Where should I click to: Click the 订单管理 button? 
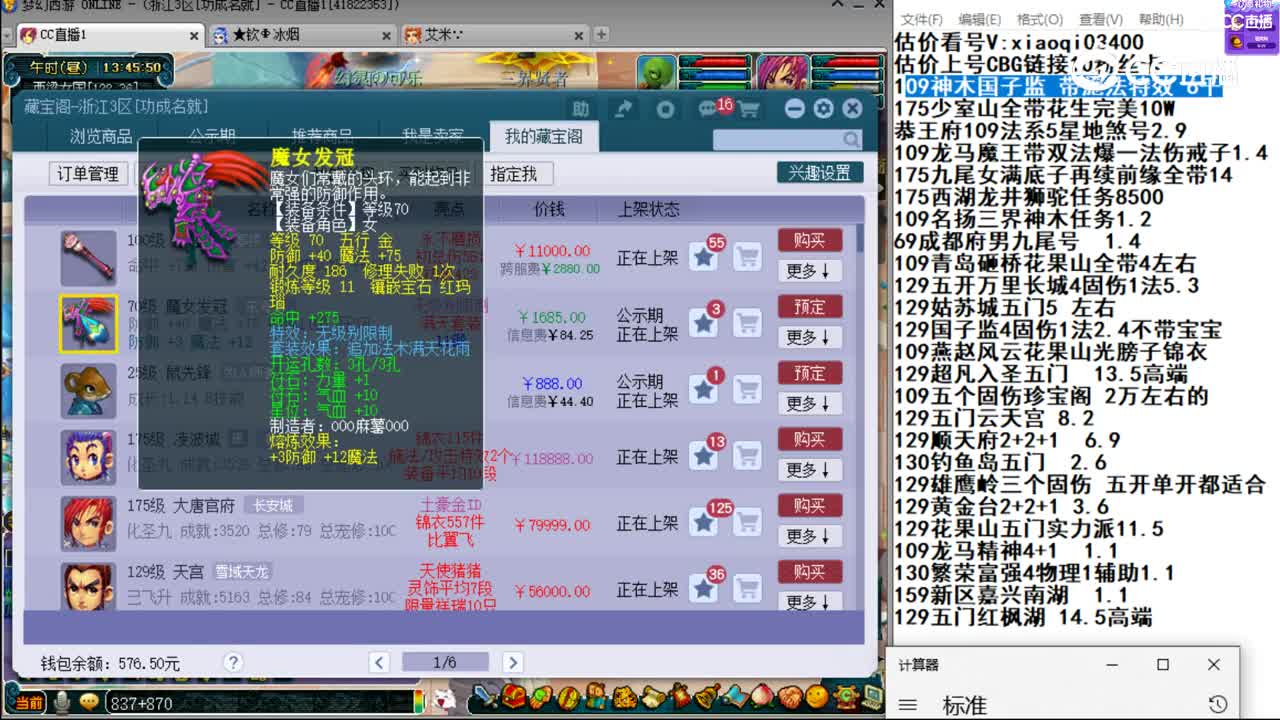click(x=88, y=173)
